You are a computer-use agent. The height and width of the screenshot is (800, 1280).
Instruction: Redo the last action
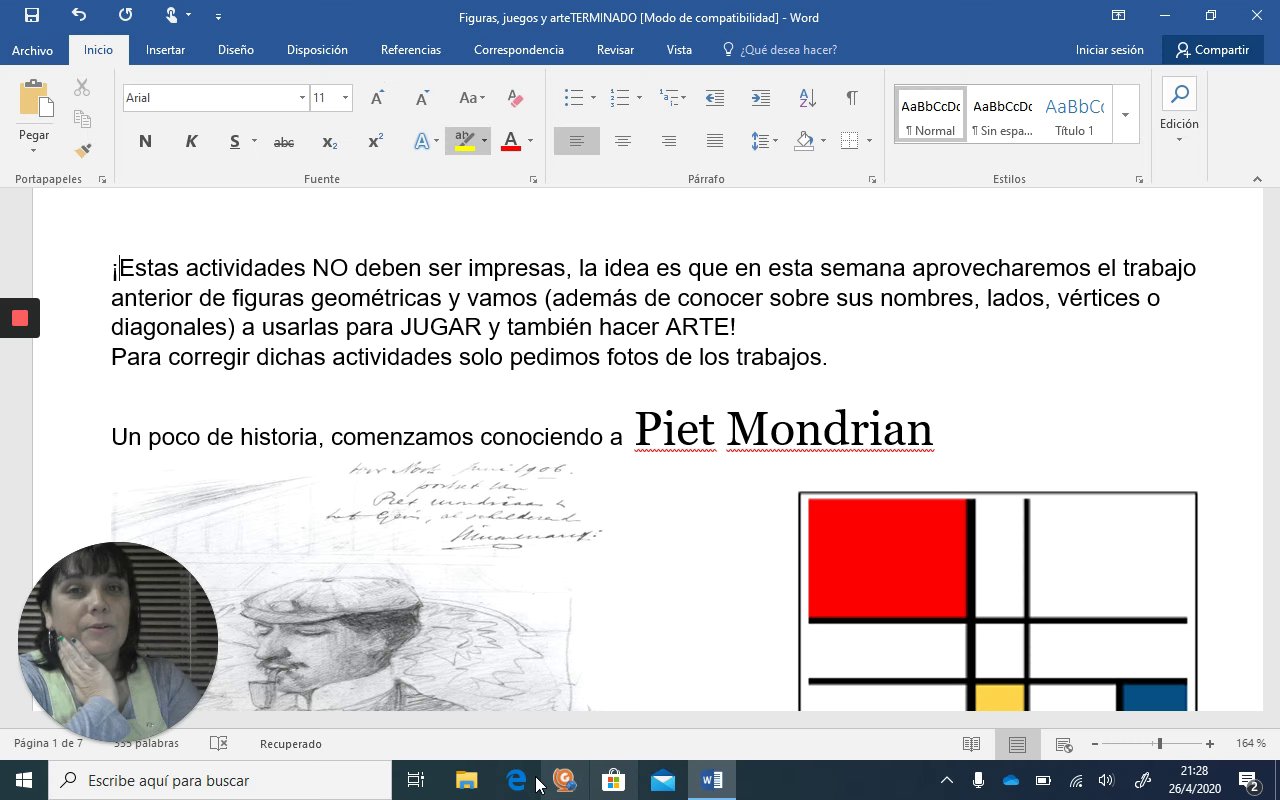pyautogui.click(x=125, y=15)
